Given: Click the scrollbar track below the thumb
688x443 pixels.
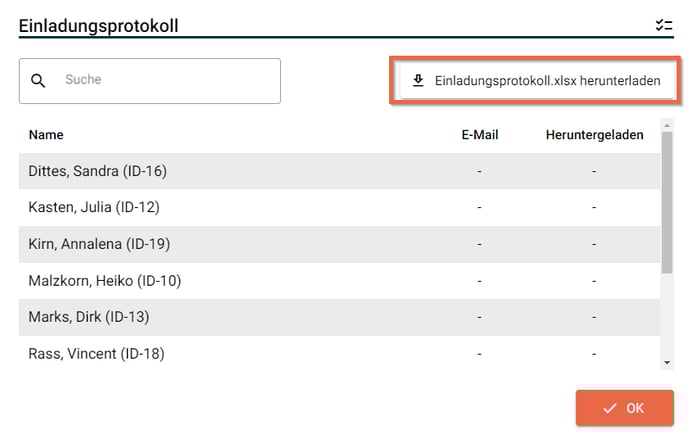Looking at the screenshot, I should pos(667,315).
